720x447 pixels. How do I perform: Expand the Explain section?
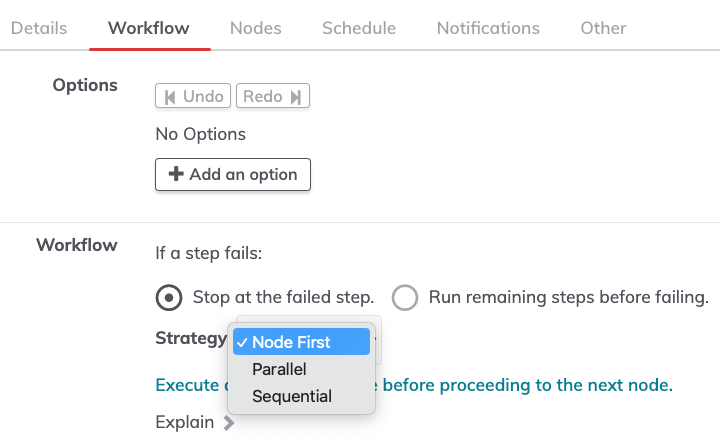[x=195, y=422]
